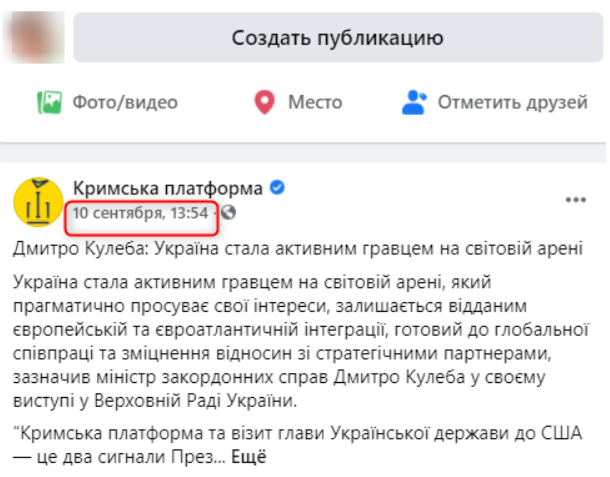Select the Место text label
The image size is (610, 477).
(315, 102)
